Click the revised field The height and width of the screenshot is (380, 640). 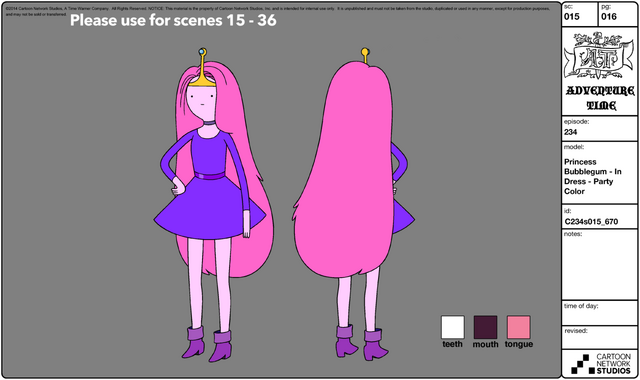[x=599, y=338]
